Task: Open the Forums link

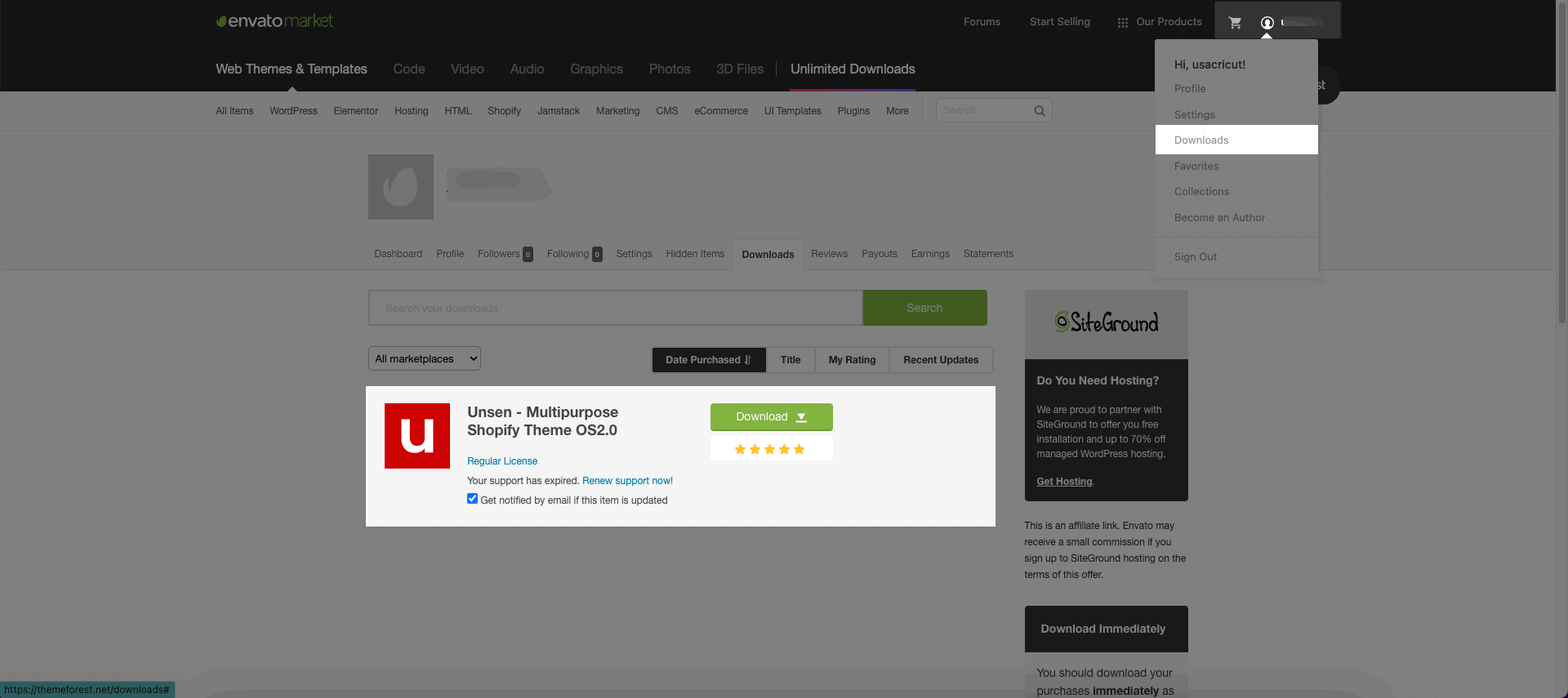Action: click(982, 22)
